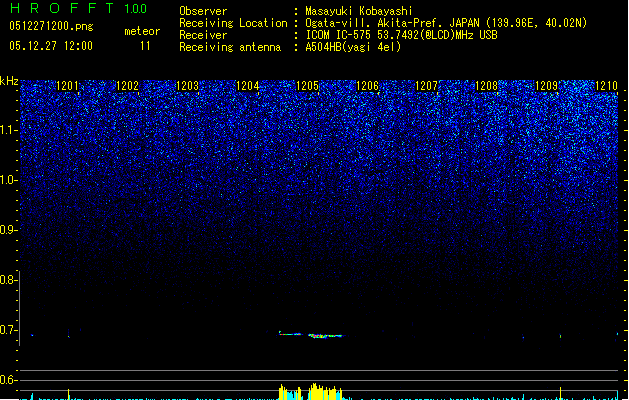Select receiver text ICOM IC-575 53.7492 MHz USB
Screen dimensions: 629x400
point(401,35)
